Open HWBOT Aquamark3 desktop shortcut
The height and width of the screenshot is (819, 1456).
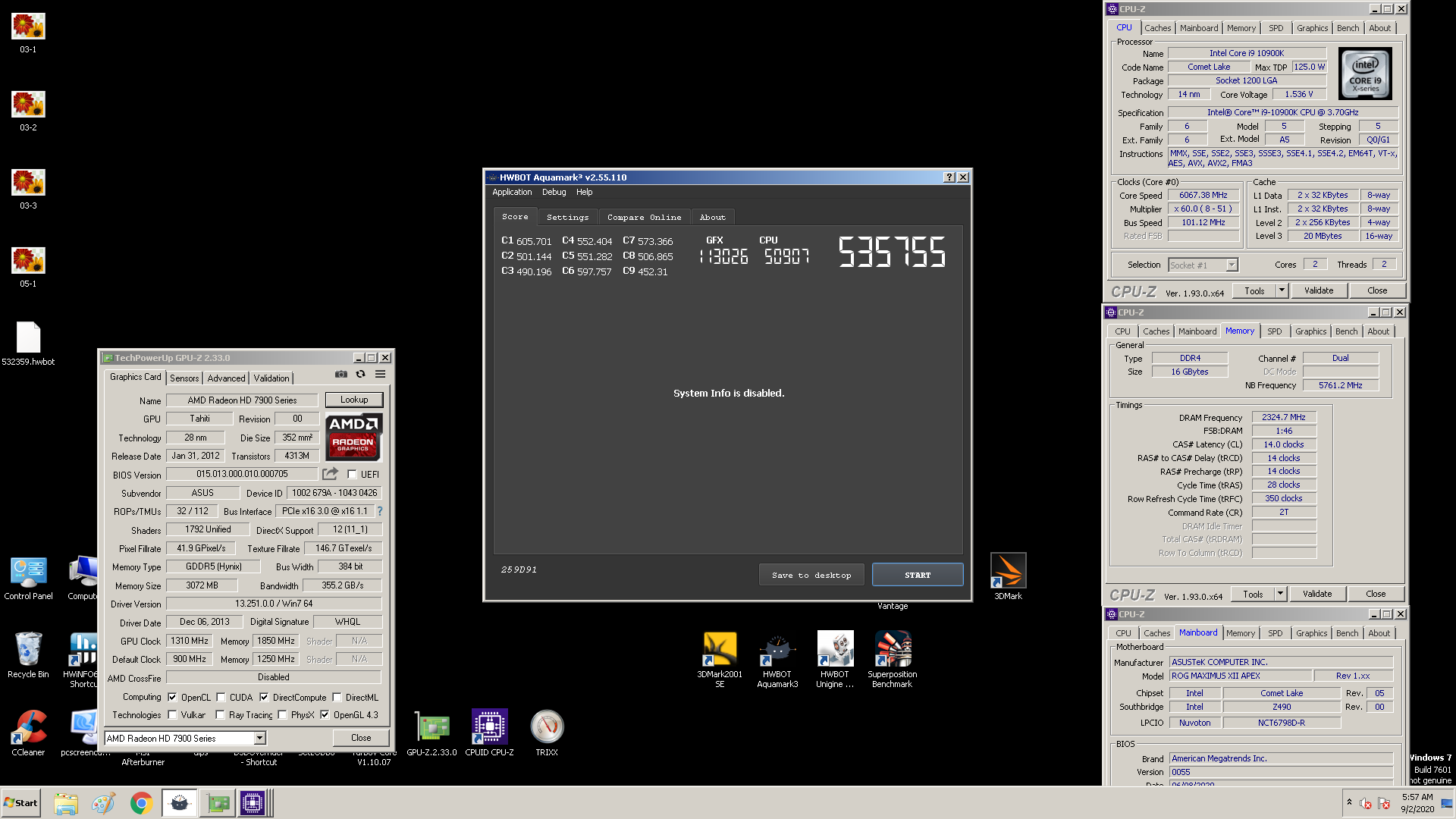click(777, 660)
